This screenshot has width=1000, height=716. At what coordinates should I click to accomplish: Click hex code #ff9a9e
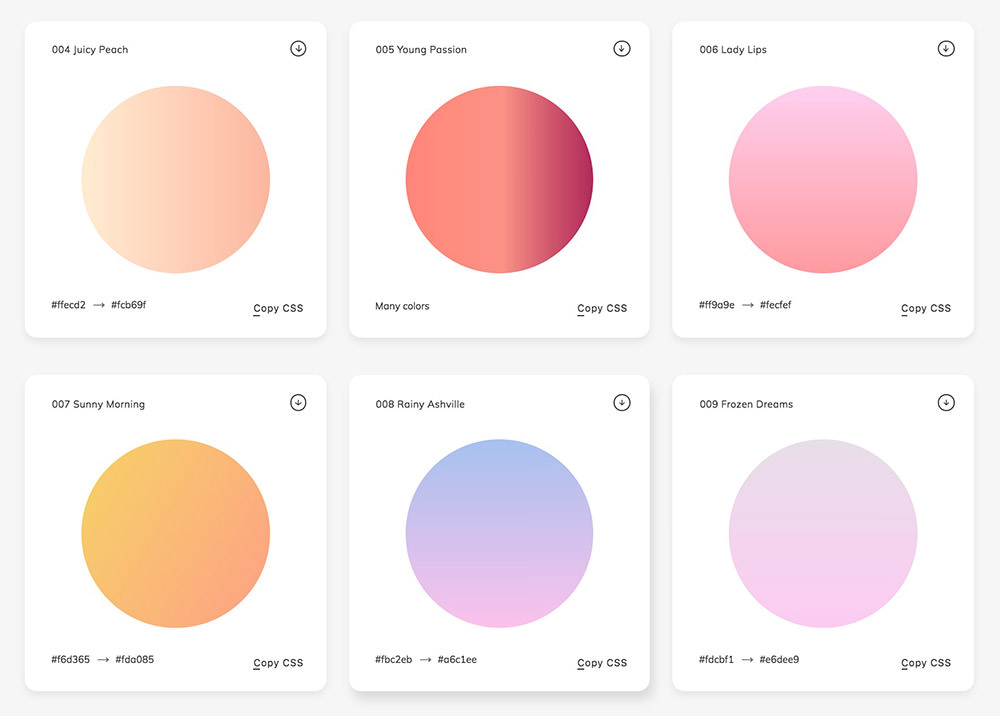(717, 305)
